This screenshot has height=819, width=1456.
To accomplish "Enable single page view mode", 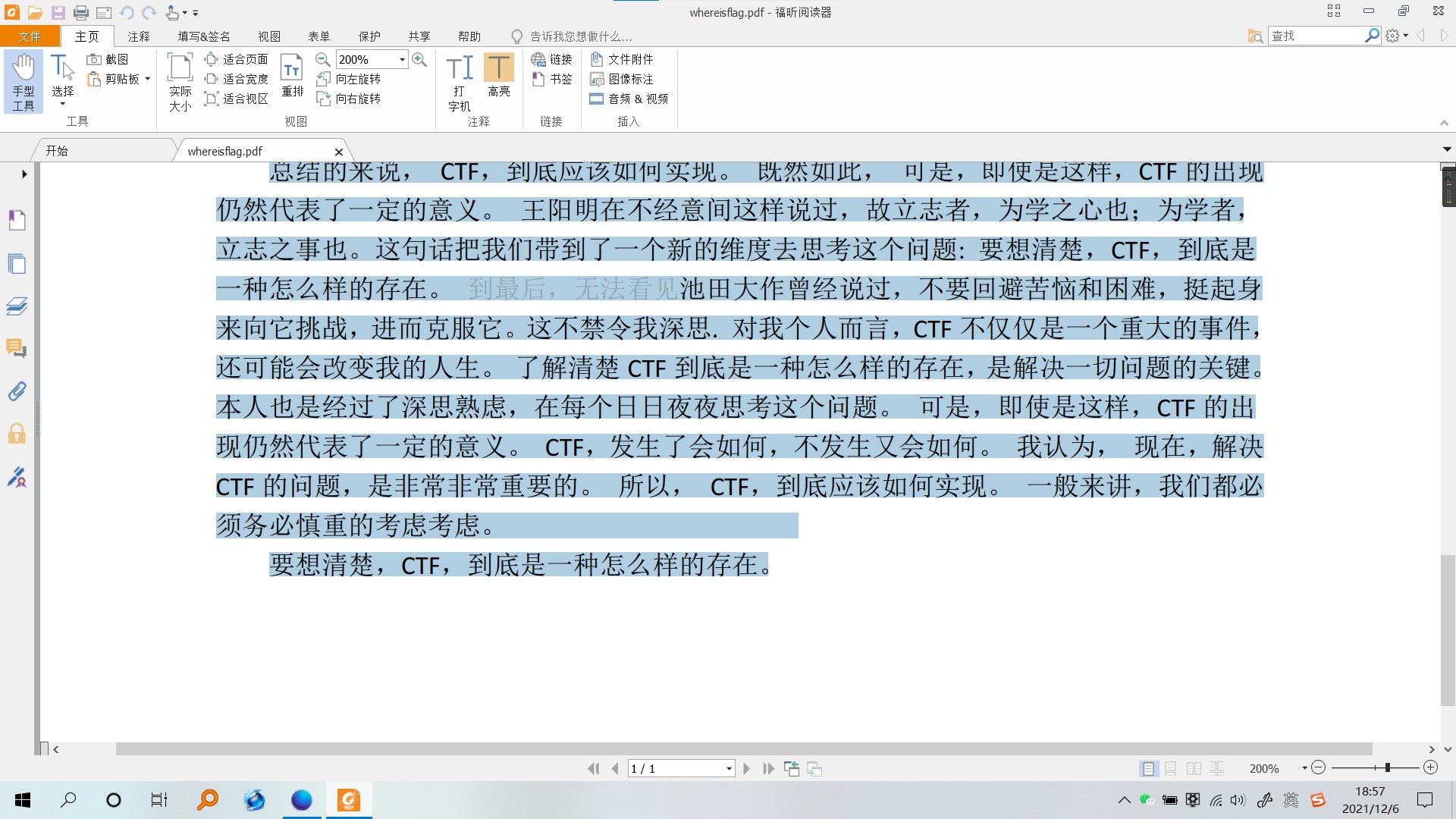I will point(1148,769).
